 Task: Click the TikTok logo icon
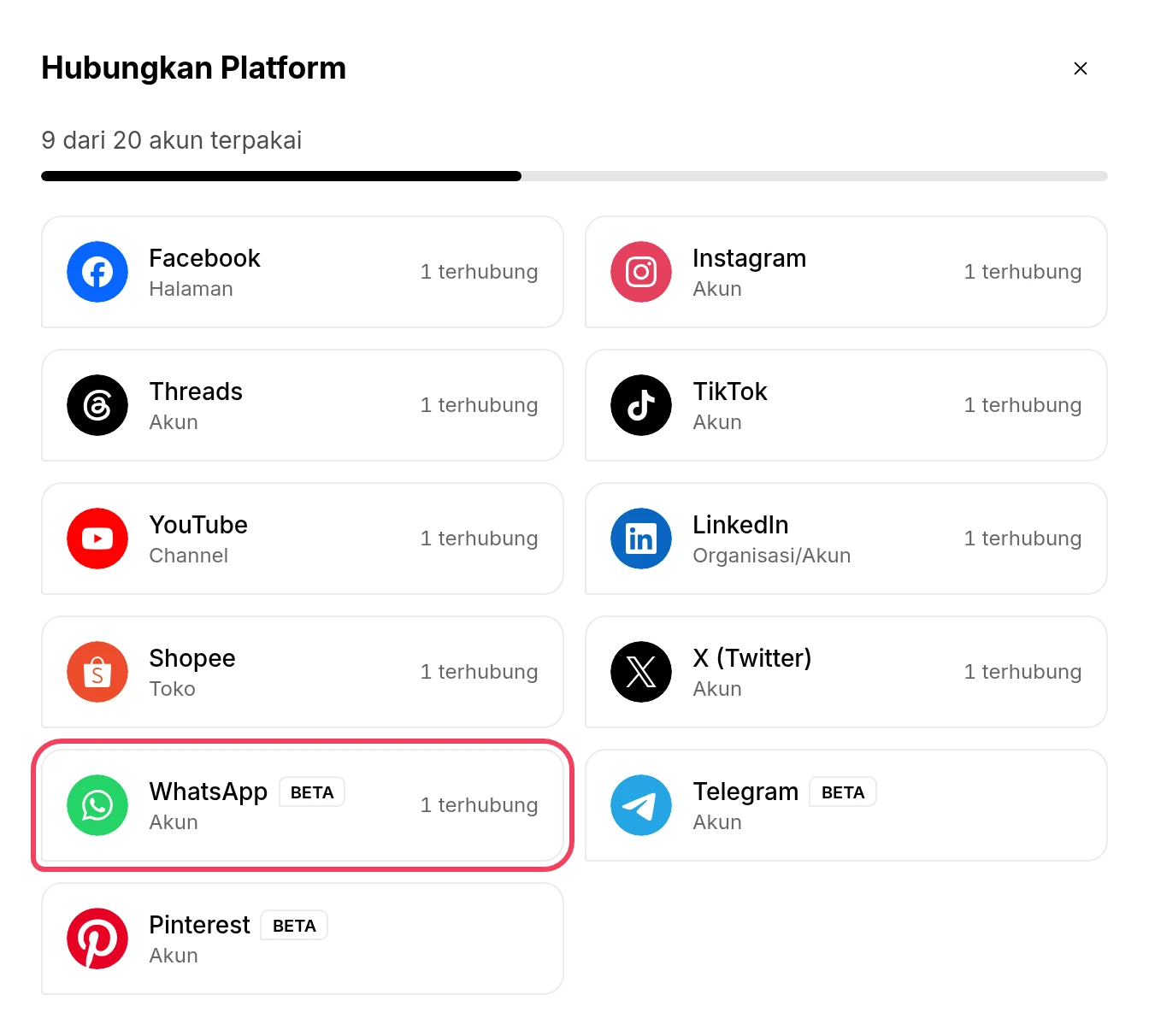pyautogui.click(x=641, y=405)
